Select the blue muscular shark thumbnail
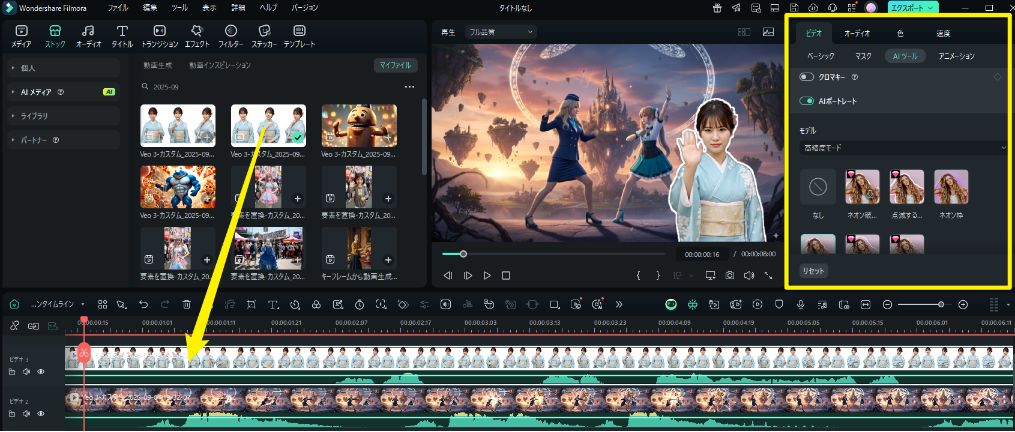Viewport: 1015px width, 432px height. click(178, 186)
